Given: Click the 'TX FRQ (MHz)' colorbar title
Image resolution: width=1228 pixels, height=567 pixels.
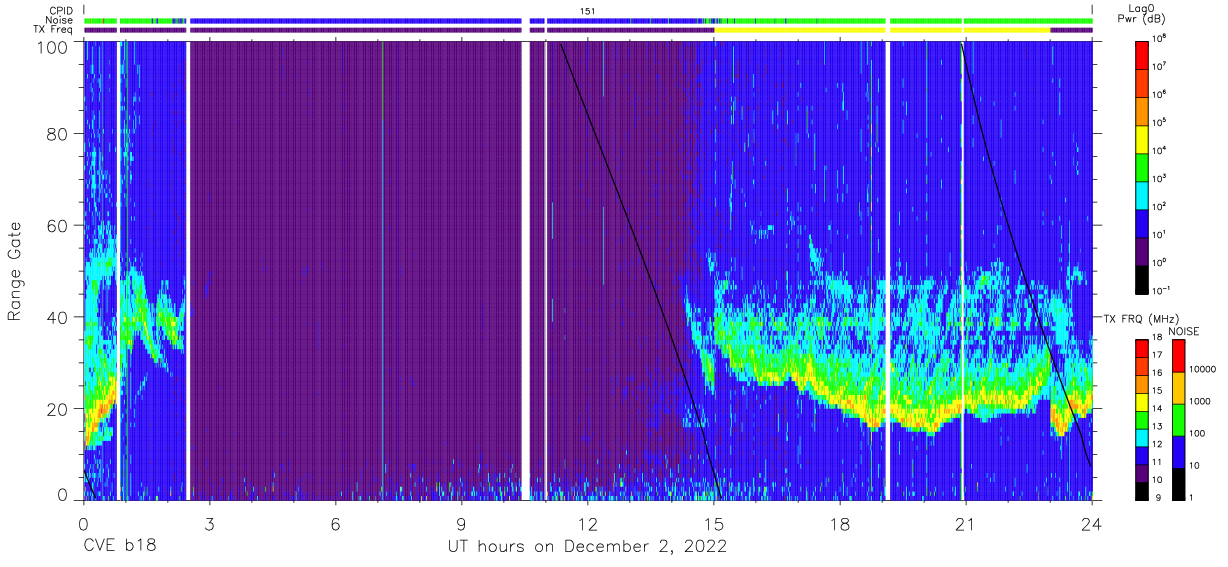Looking at the screenshot, I should coord(1141,318).
